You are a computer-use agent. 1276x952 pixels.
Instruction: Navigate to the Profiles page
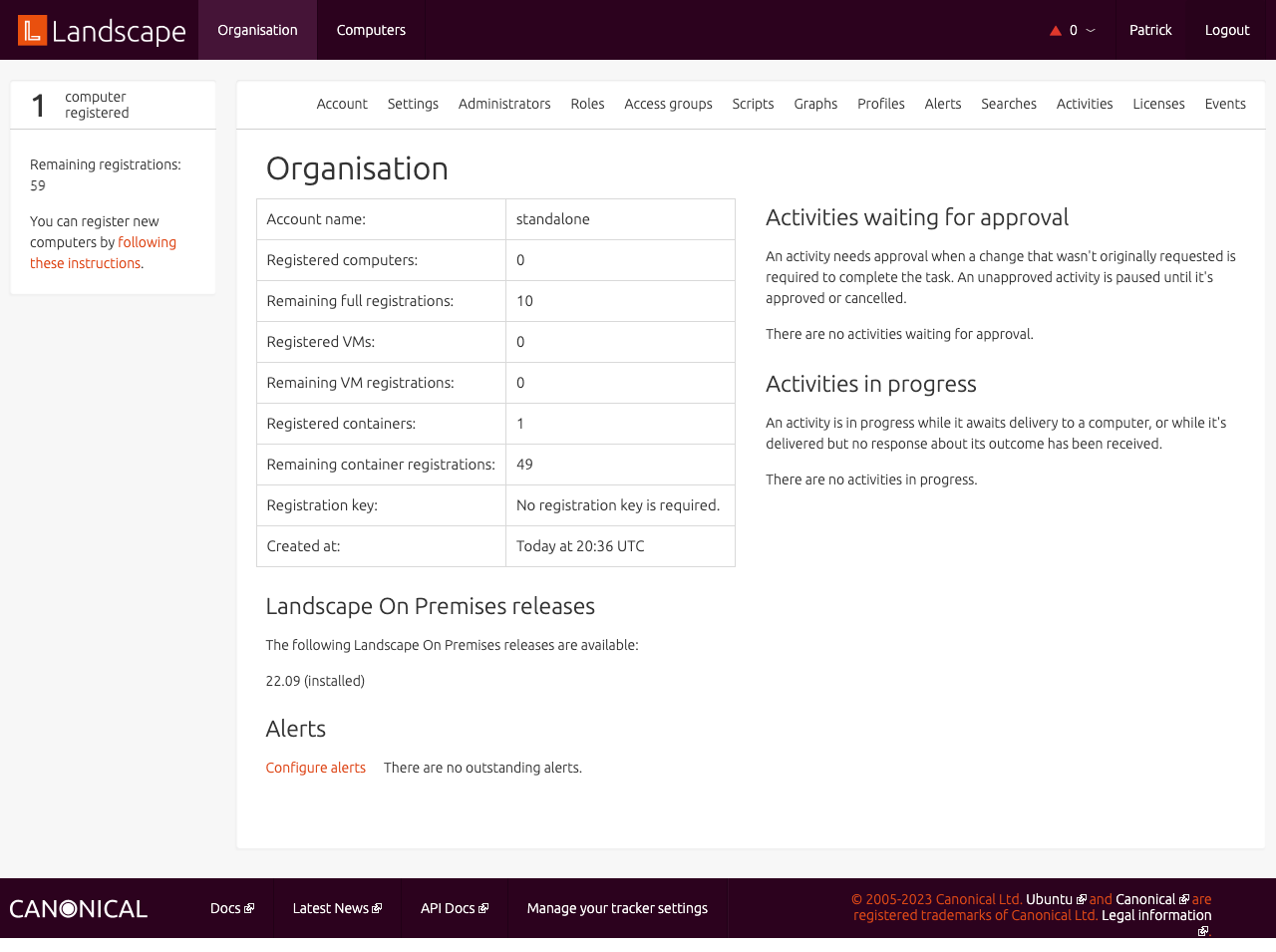(x=881, y=104)
